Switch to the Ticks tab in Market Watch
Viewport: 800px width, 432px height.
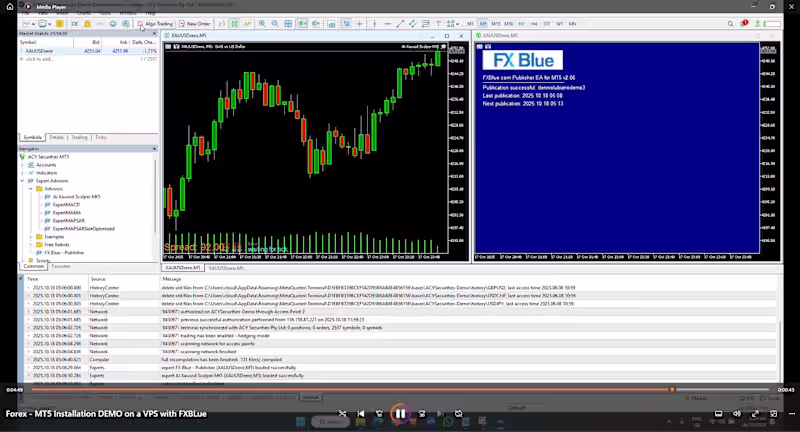pyautogui.click(x=101, y=138)
